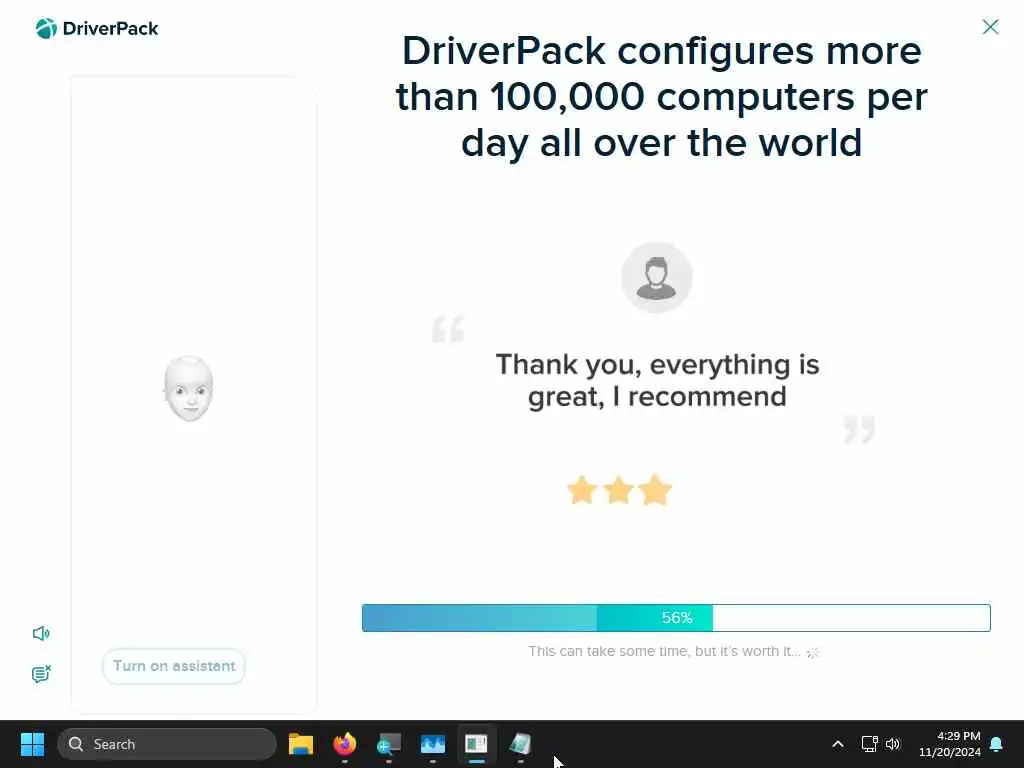
Task: Click the DriverPack logo
Action: (97, 29)
